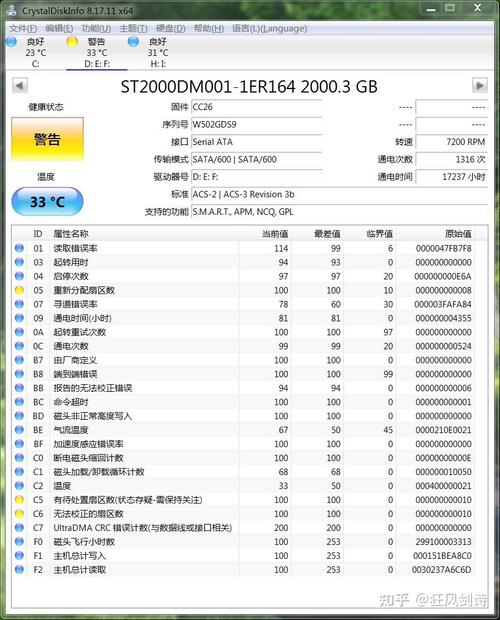
Task: Click the interface field Serial ATA
Action: click(x=256, y=142)
